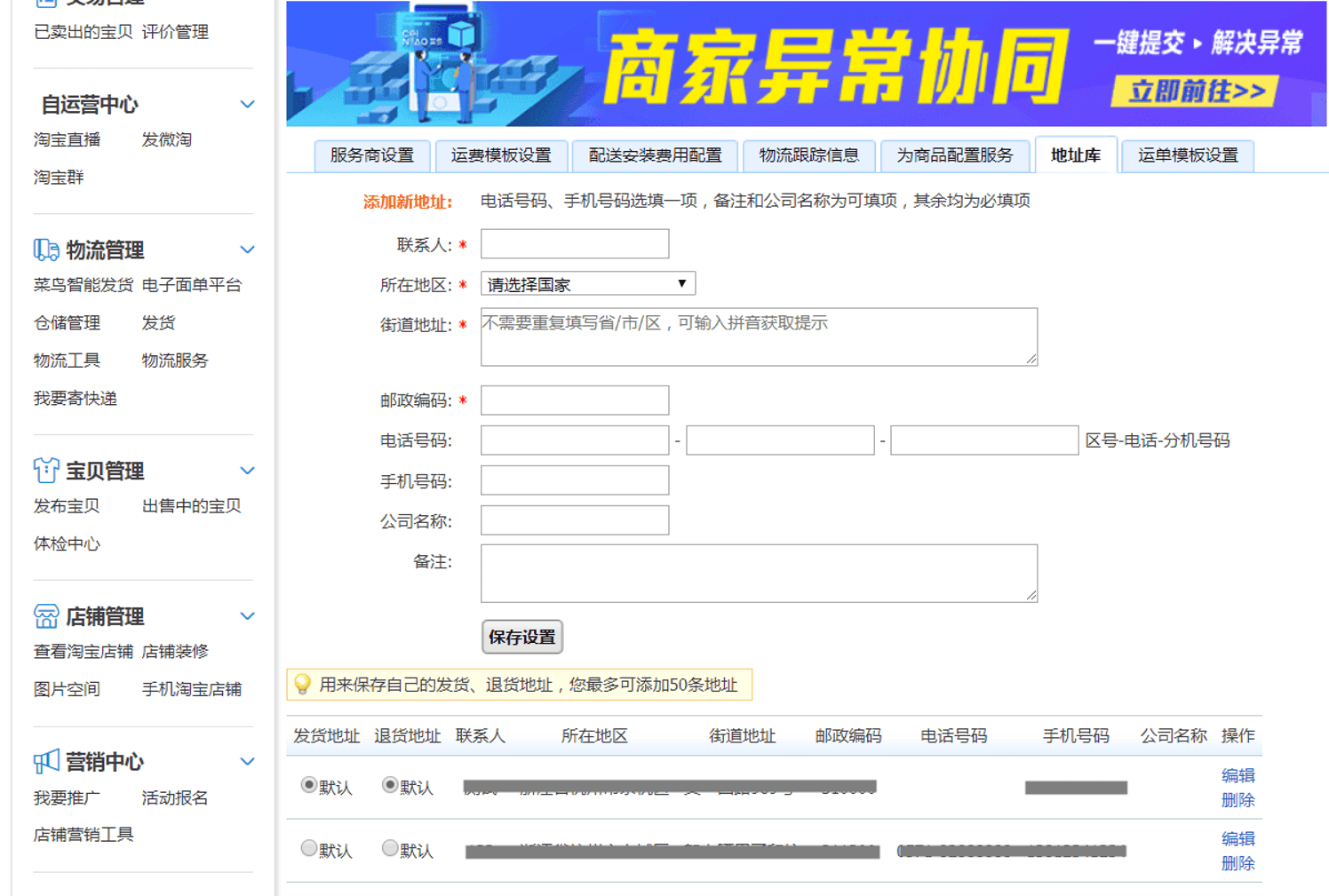This screenshot has width=1329, height=896.
Task: Select first row 退货地址 default radio
Action: (390, 785)
